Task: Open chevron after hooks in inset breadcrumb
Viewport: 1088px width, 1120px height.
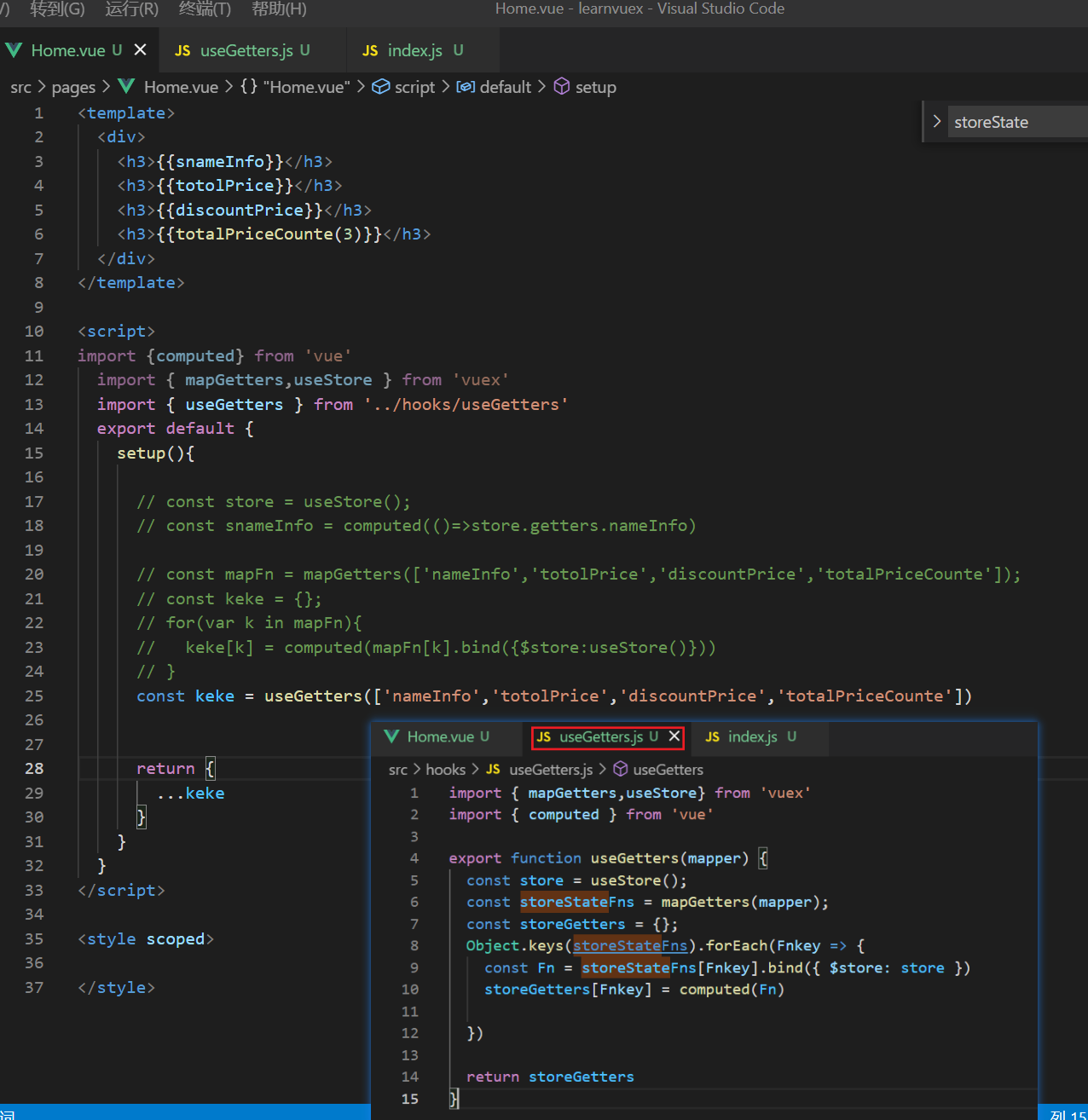Action: click(x=475, y=769)
